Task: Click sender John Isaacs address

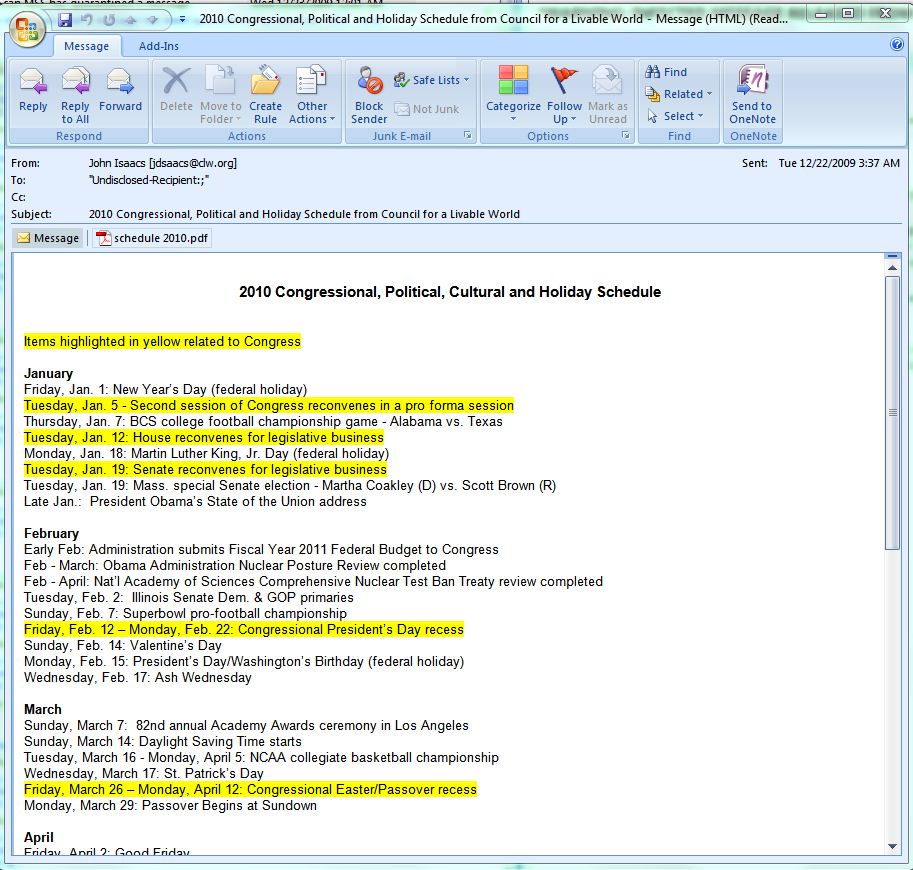Action: 162,163
